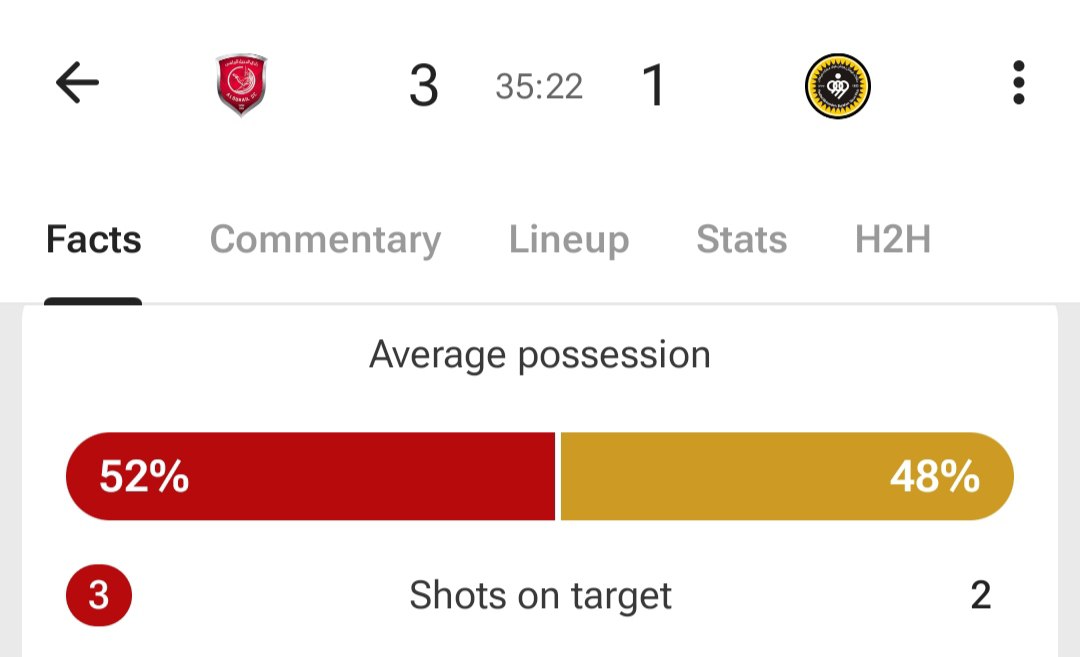
Task: Open the Stats tab
Action: coord(742,240)
